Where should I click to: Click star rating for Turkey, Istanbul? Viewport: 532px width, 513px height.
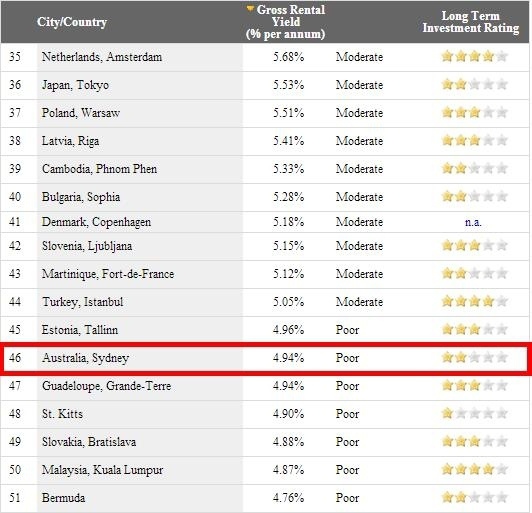474,301
